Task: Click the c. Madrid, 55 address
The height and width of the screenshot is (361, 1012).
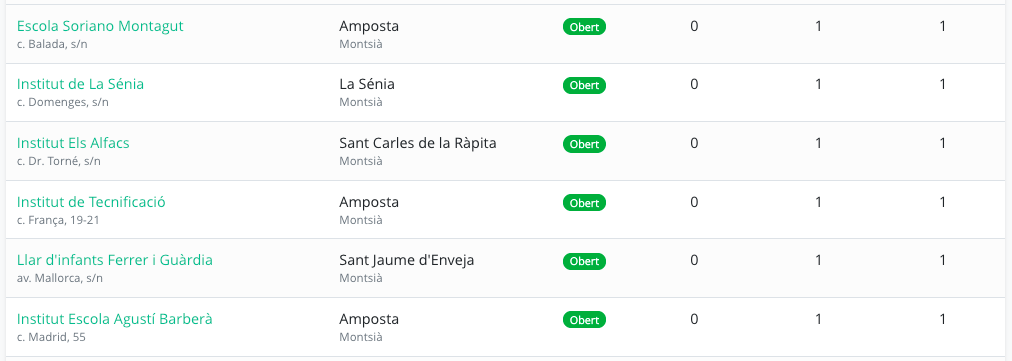Action: 51,337
